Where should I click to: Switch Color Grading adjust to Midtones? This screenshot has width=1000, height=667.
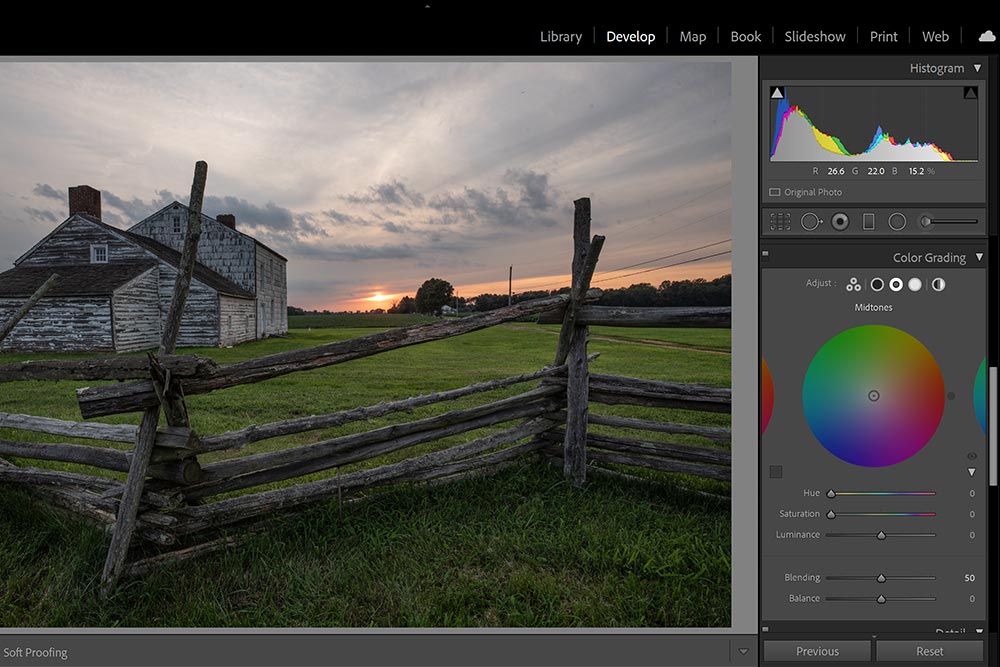[896, 284]
